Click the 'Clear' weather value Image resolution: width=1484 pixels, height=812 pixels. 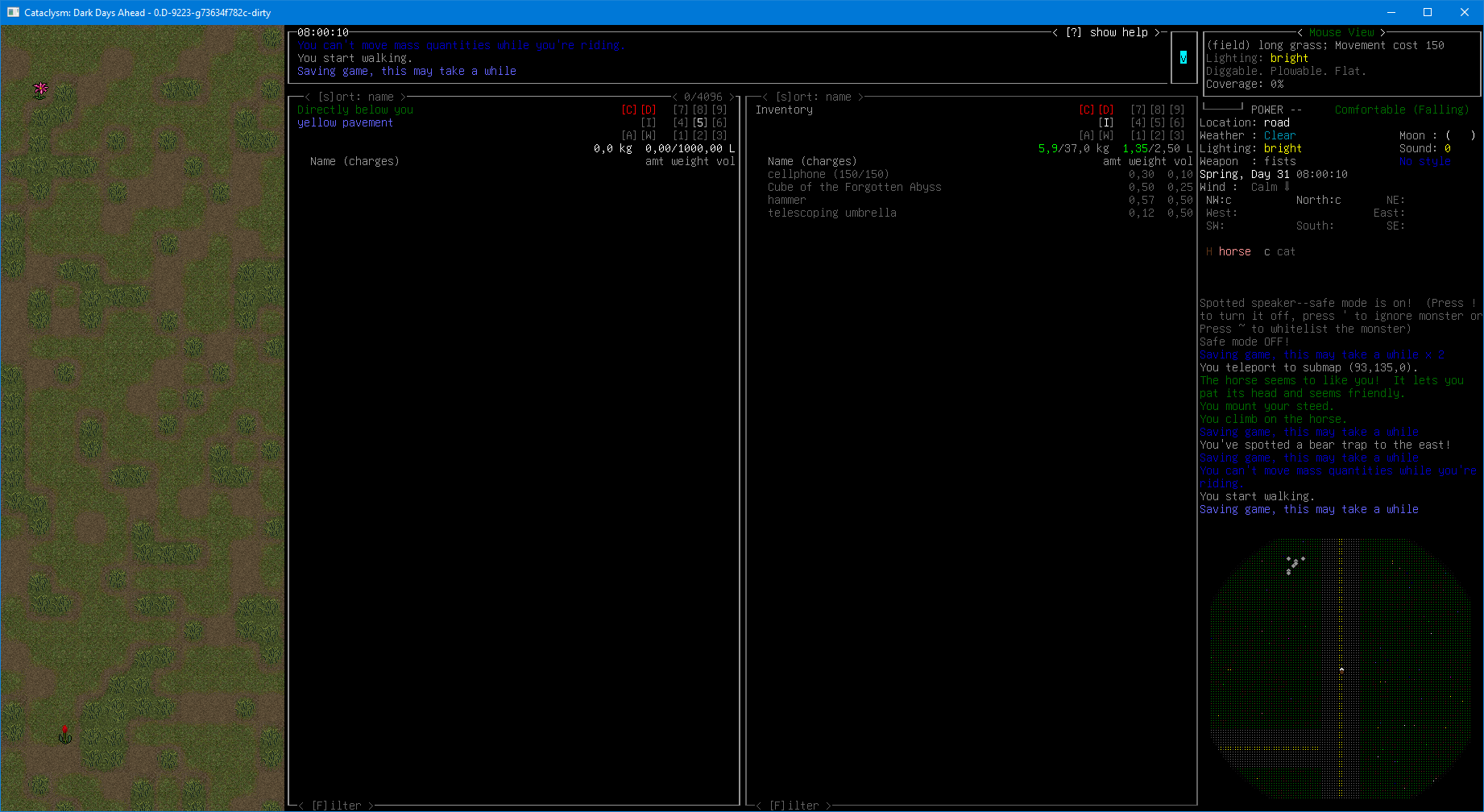click(x=1279, y=135)
